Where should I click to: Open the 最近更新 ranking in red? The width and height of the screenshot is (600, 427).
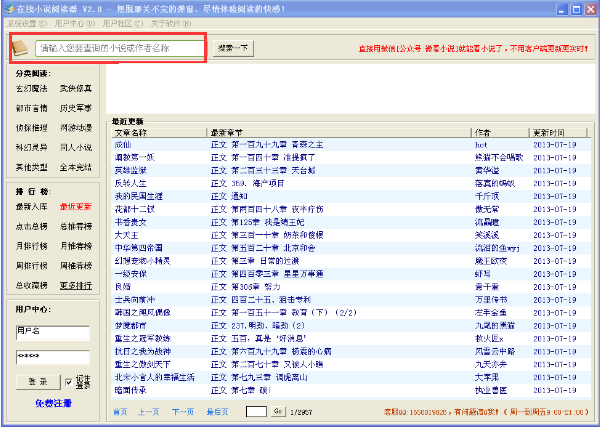tap(75, 206)
